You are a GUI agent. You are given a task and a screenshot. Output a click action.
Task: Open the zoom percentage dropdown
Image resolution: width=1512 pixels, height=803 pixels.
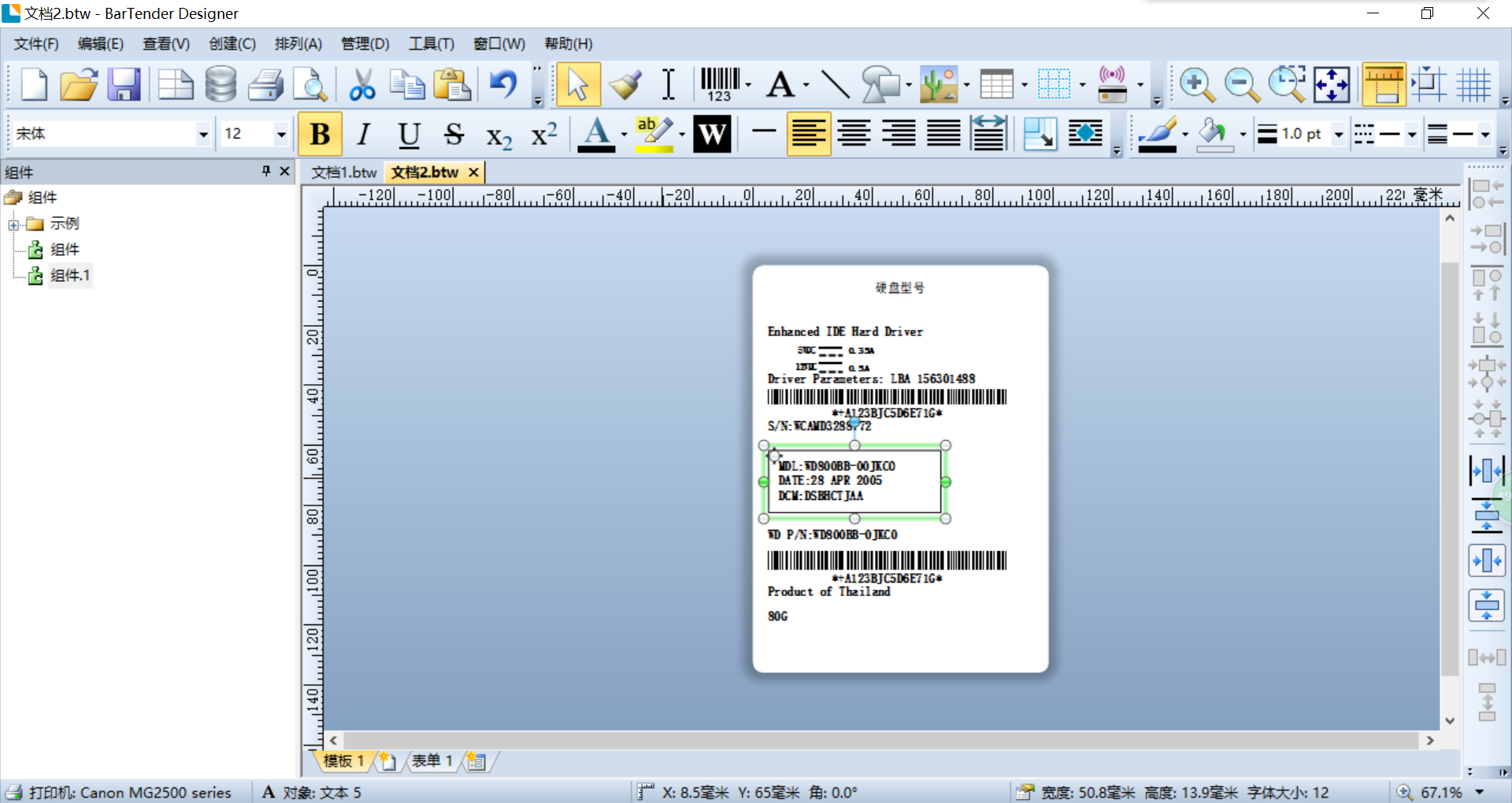(1479, 792)
